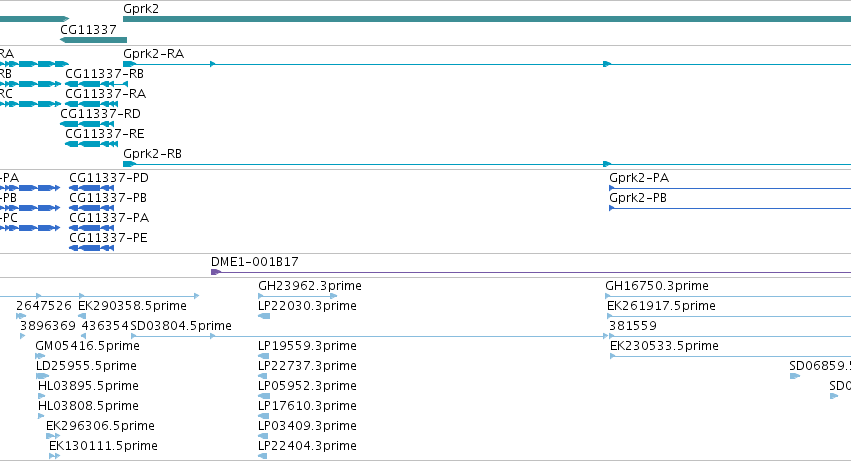Select the Gprk2-PB protein label

click(x=638, y=198)
